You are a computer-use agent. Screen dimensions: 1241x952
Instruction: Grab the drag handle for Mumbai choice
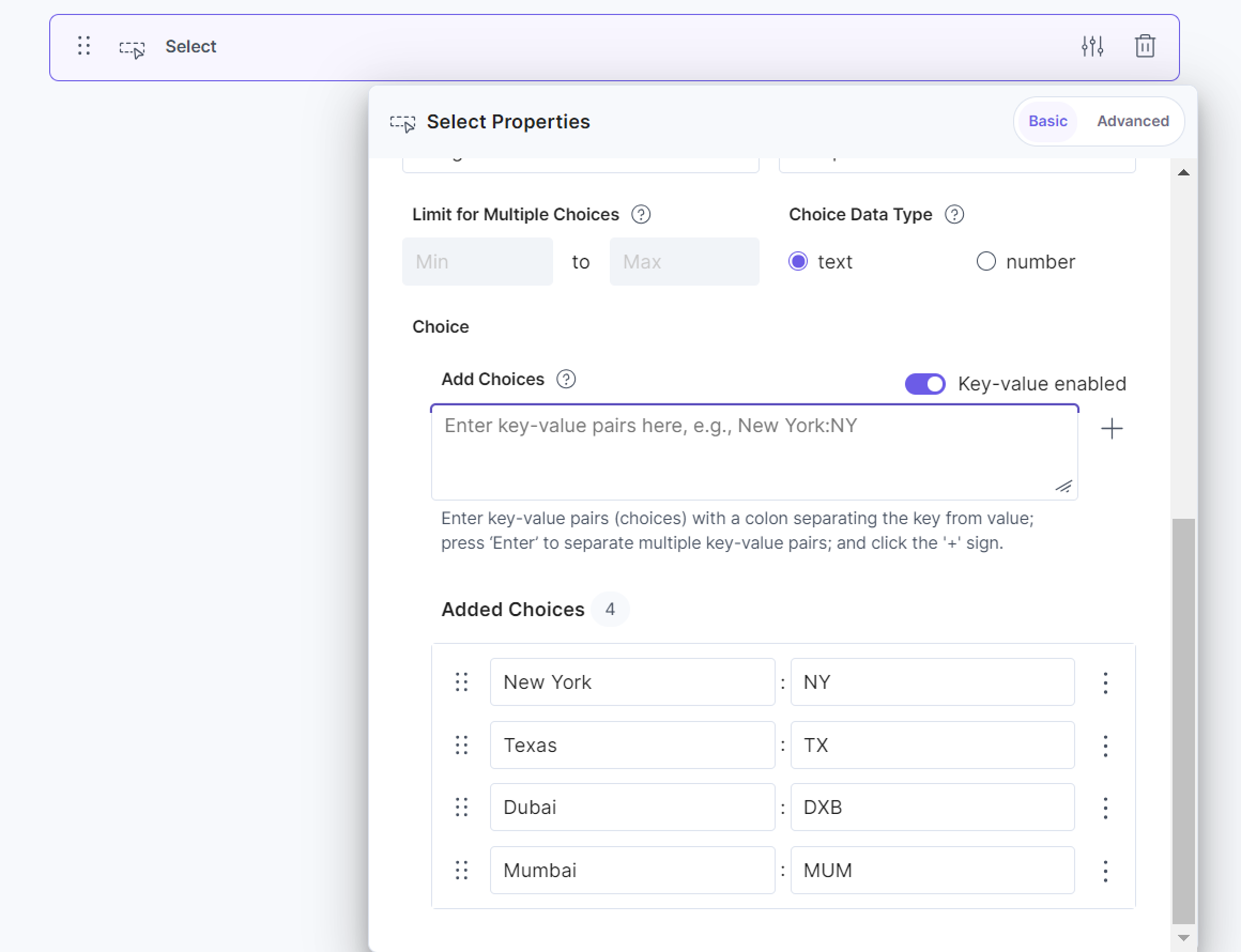(x=462, y=870)
